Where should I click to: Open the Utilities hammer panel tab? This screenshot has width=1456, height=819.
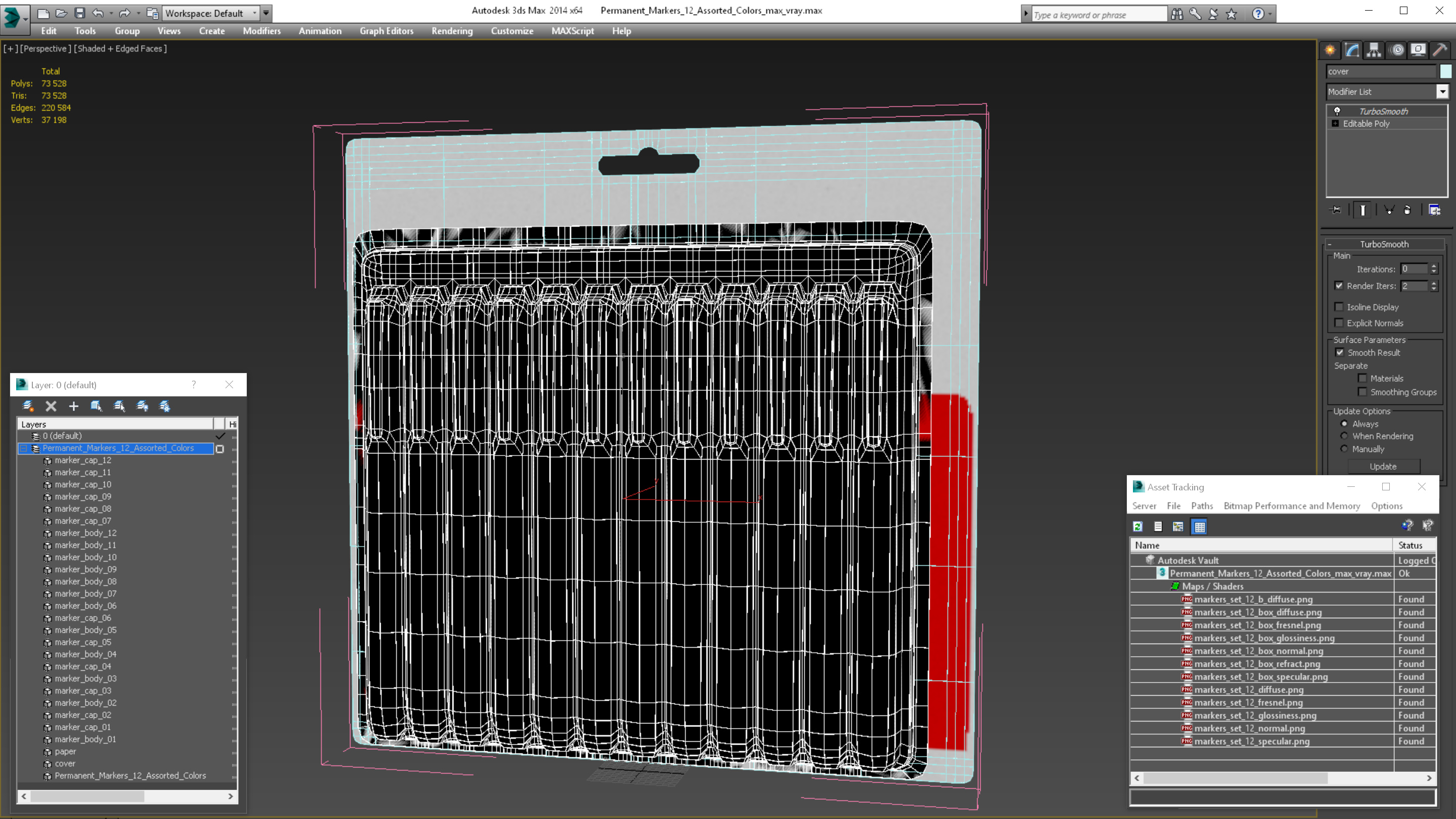1440,51
